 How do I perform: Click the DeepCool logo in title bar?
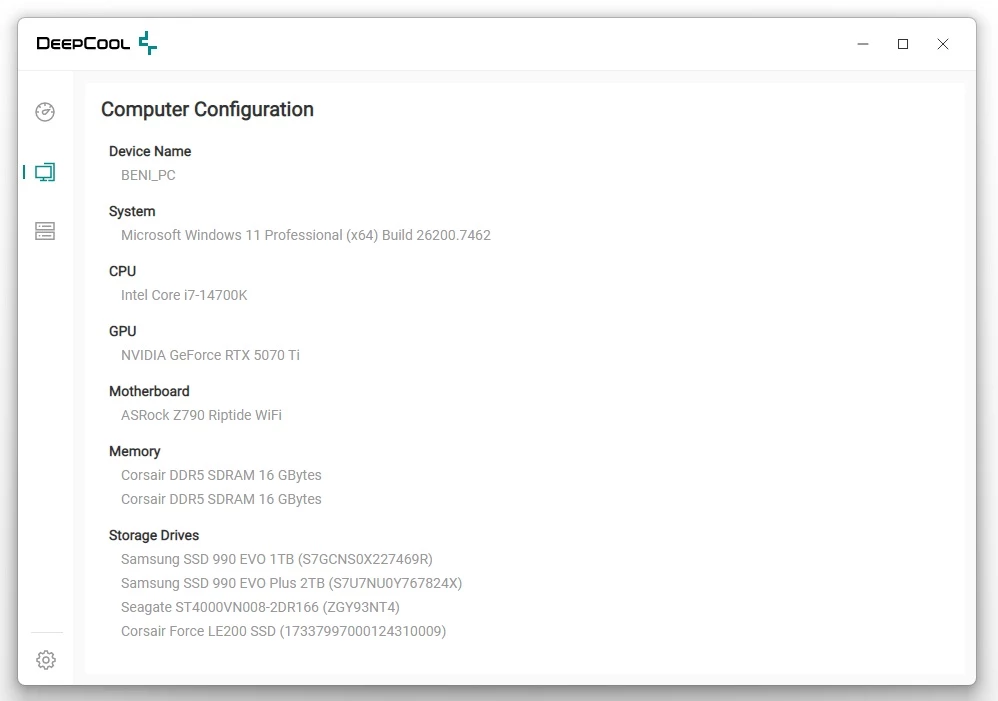pyautogui.click(x=97, y=43)
